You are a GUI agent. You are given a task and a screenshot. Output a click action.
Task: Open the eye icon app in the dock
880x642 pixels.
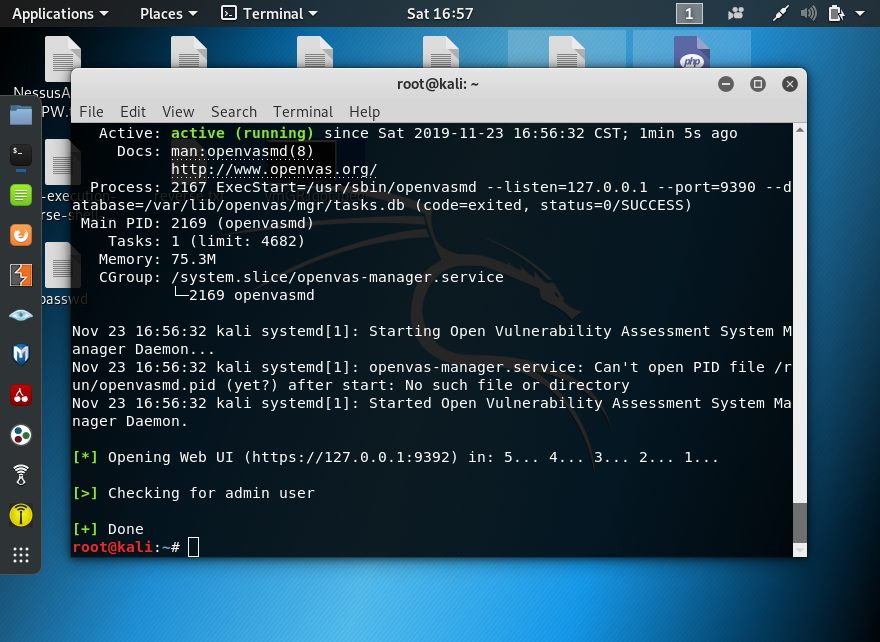point(21,315)
